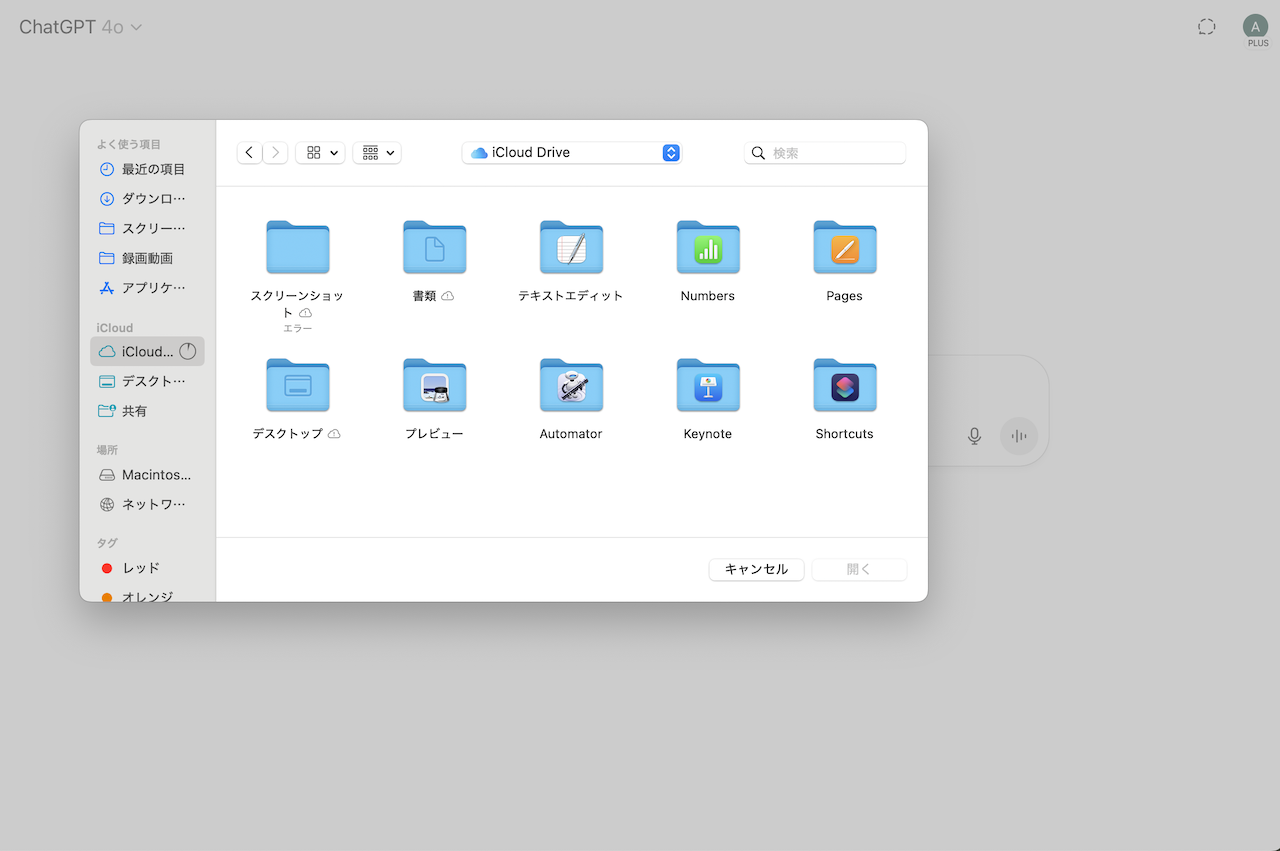Screen dimensions: 1280x851
Task: Open the Pages folder
Action: pos(845,247)
